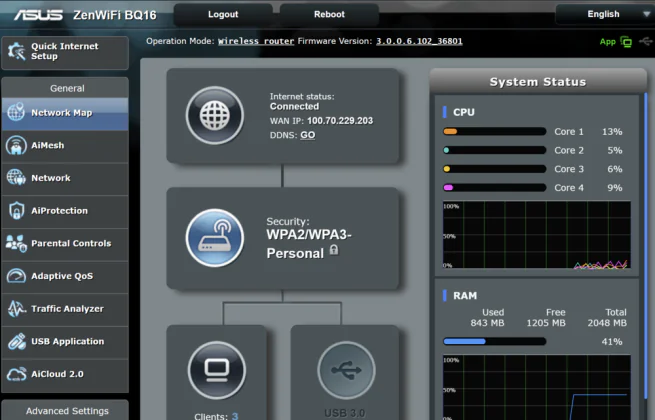Click the Clients count 3 link
Screen dimensions: 655x420
click(235, 416)
